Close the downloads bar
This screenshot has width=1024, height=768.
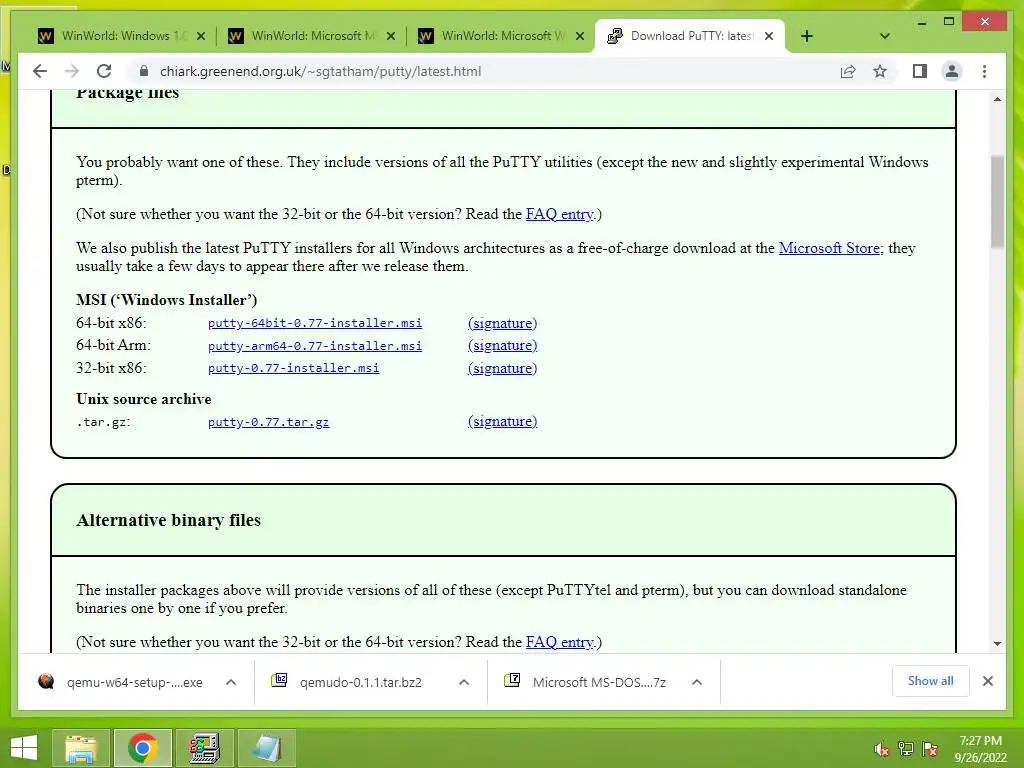987,681
